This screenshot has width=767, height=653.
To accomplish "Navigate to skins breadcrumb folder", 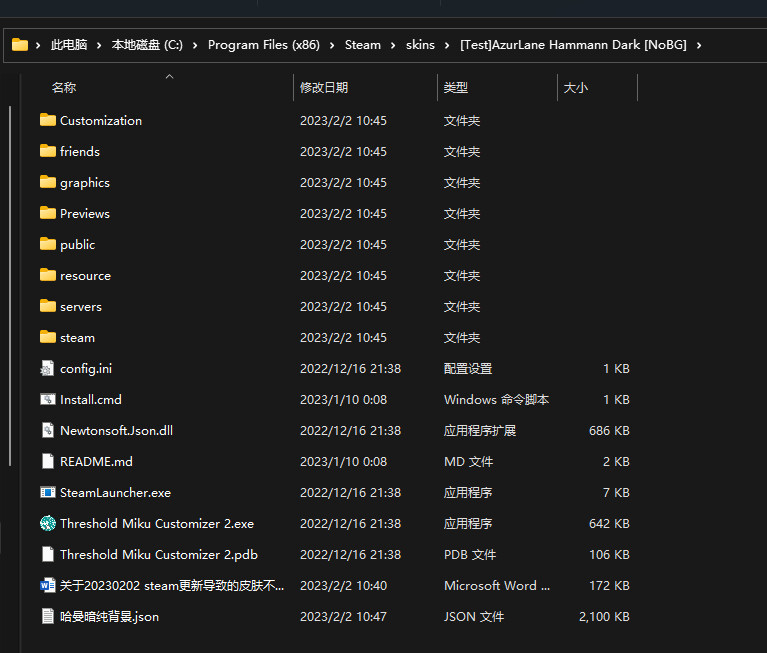I will 420,45.
